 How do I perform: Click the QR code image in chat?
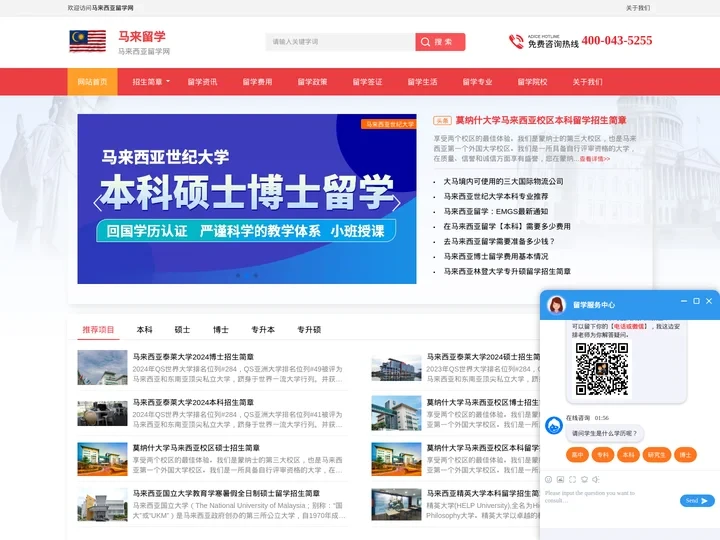pyautogui.click(x=602, y=369)
